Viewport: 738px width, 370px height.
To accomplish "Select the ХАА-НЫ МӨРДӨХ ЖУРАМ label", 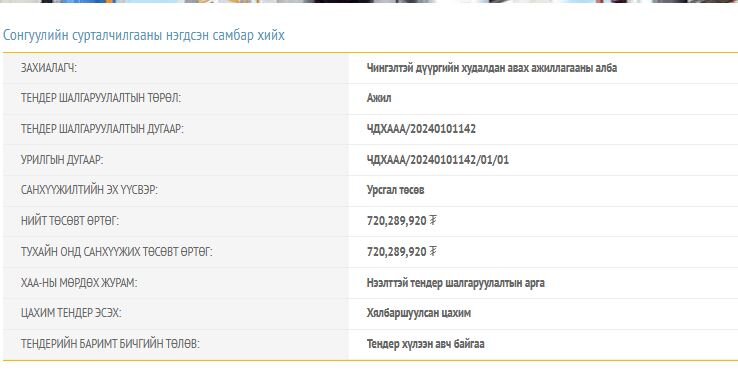I will 79,283.
